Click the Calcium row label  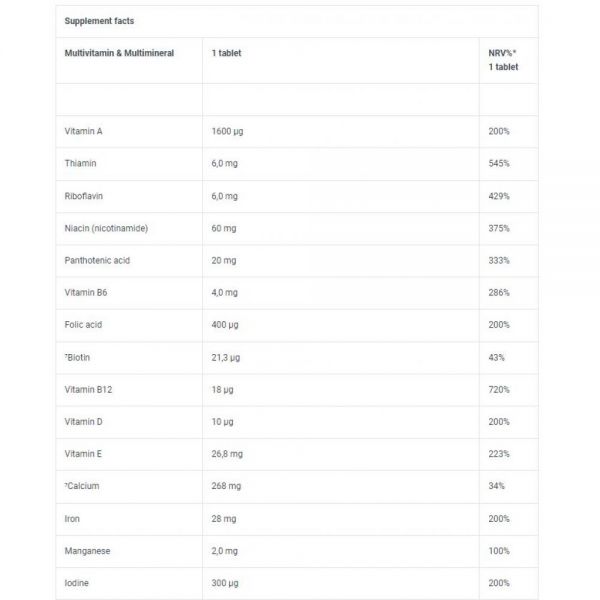click(x=83, y=486)
